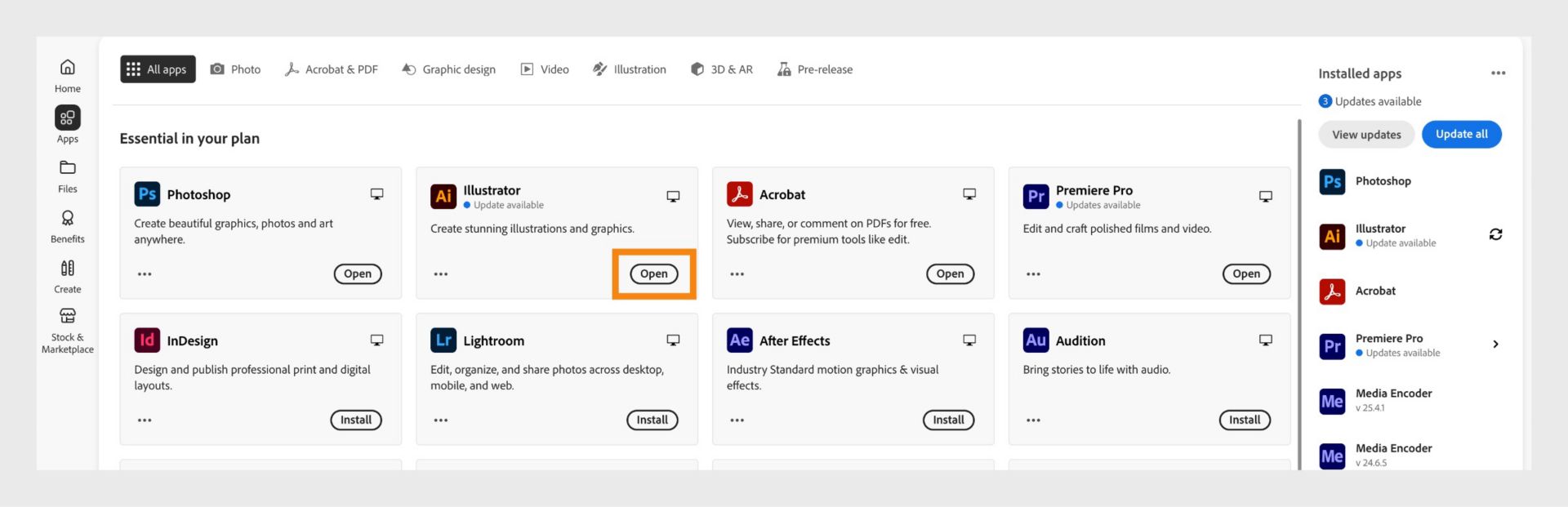Expand Premiere Pro updates chevron
This screenshot has width=1568, height=507.
1495,345
